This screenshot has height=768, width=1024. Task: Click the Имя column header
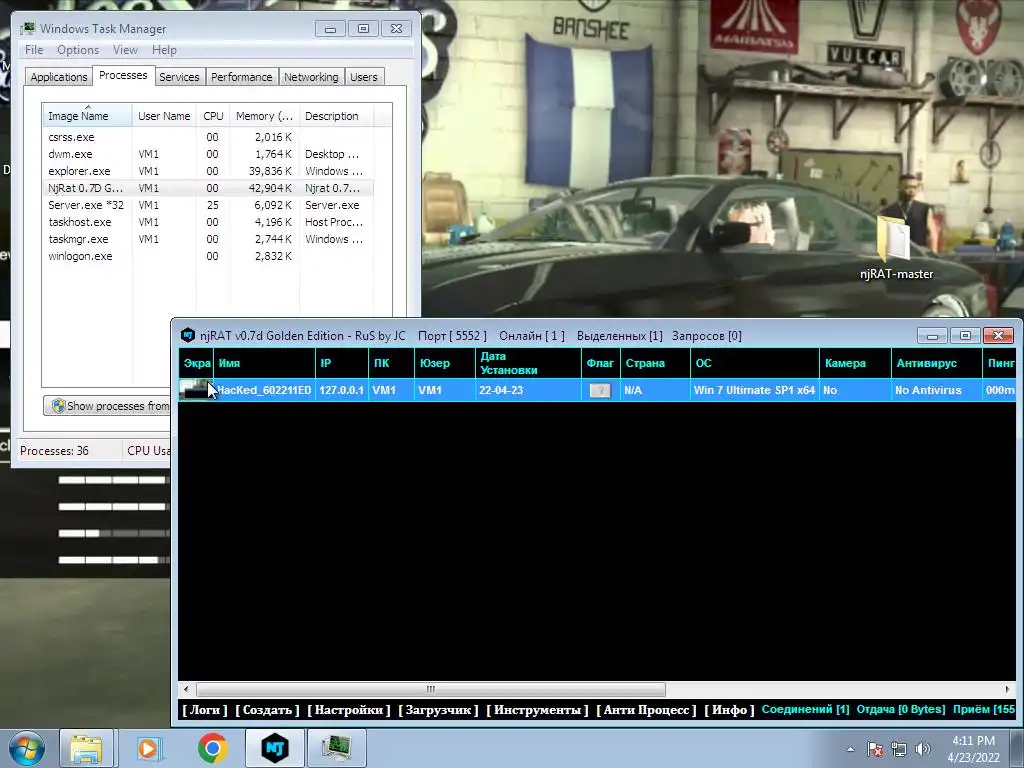tap(264, 363)
